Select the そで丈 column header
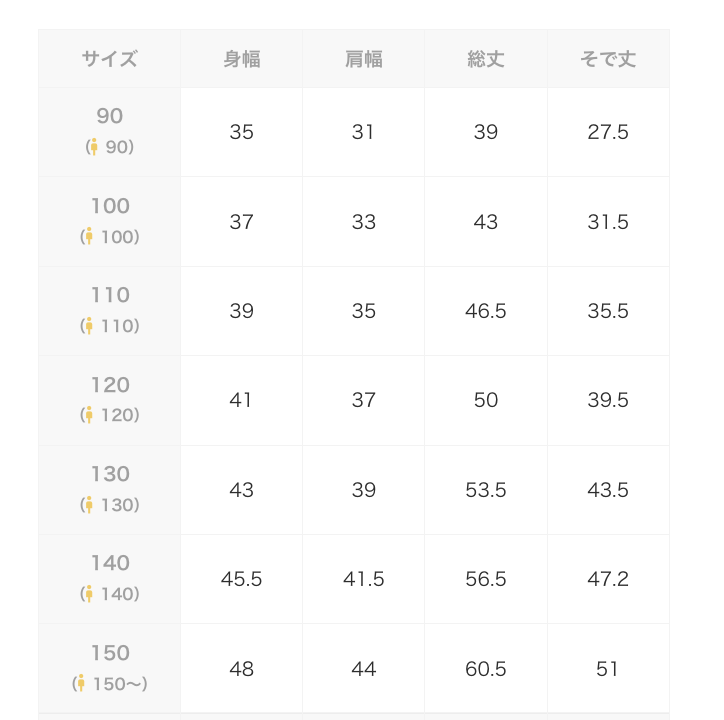The image size is (724, 720). coord(608,59)
